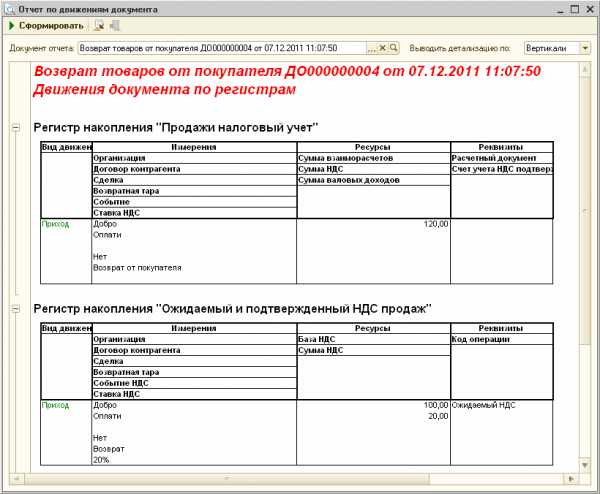Click the vertical scrollbar thumb
This screenshot has height=494, width=600.
click(585, 210)
